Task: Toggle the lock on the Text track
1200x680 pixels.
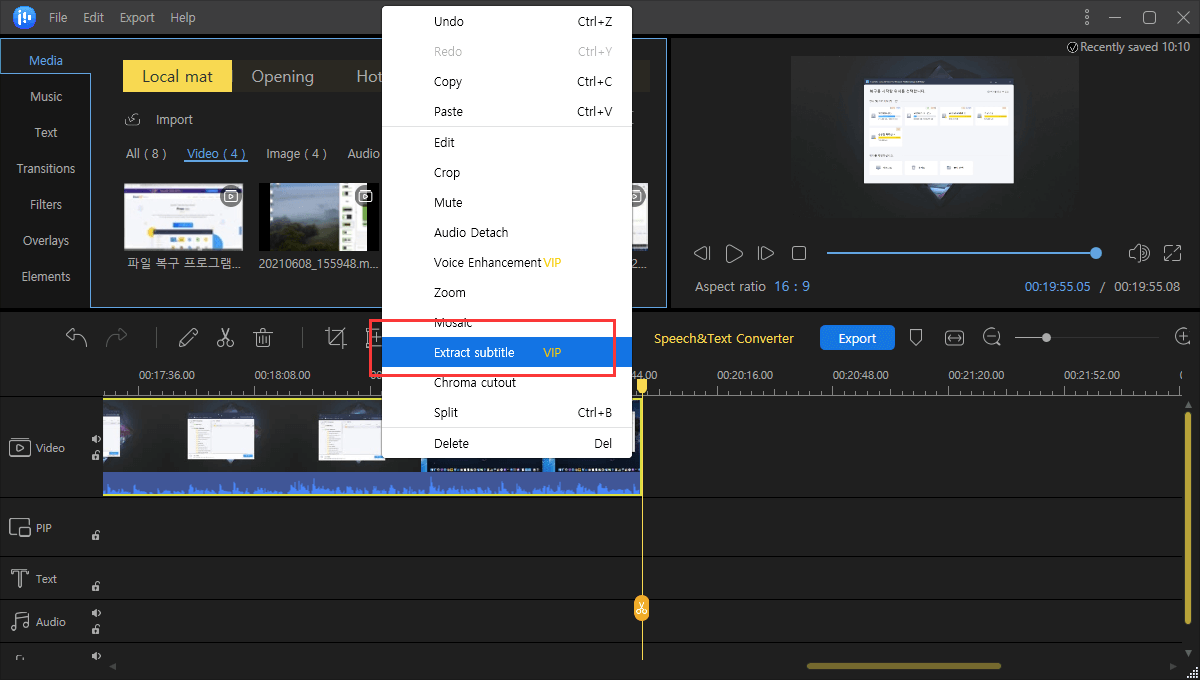Action: 96,586
